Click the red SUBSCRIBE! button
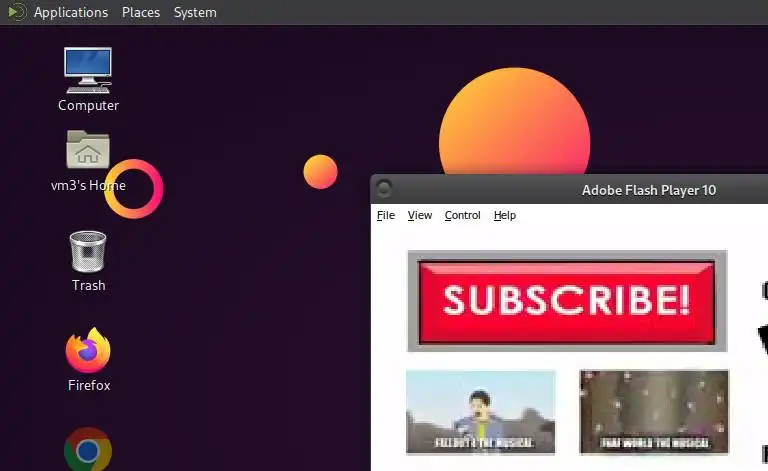The height and width of the screenshot is (471, 768). click(567, 302)
